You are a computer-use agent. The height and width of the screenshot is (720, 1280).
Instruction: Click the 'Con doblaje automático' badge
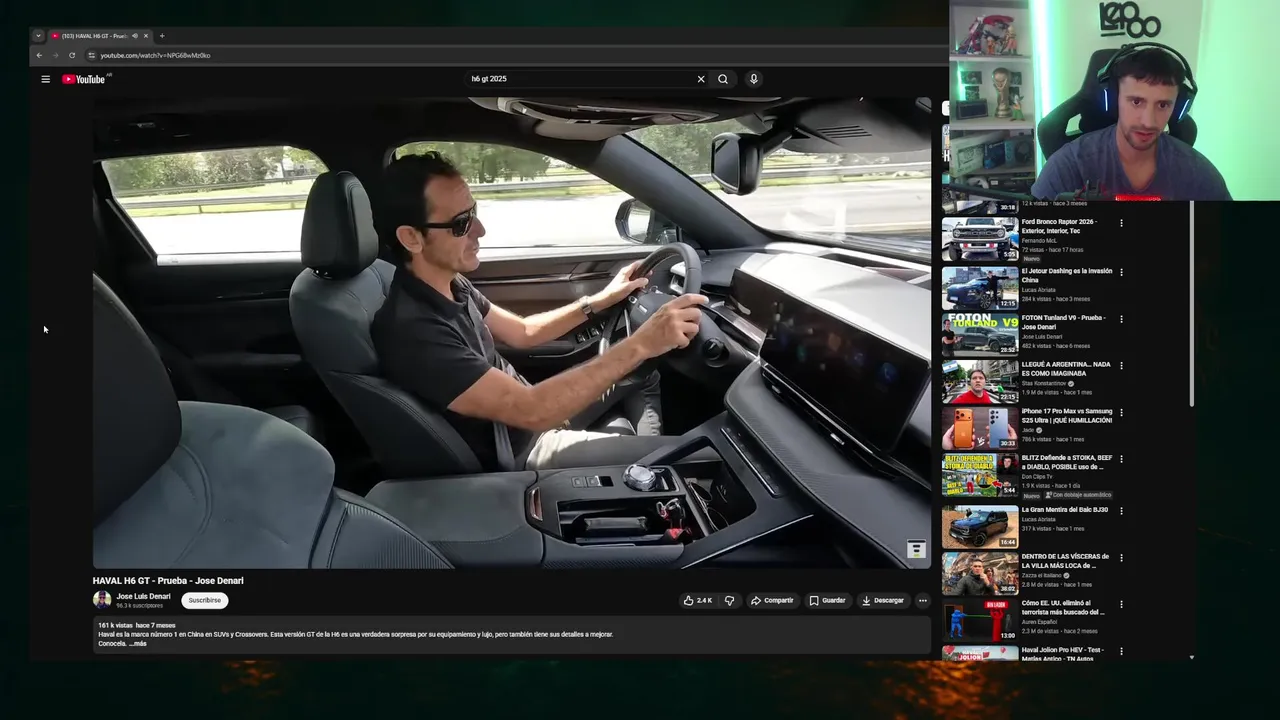pyautogui.click(x=1078, y=495)
